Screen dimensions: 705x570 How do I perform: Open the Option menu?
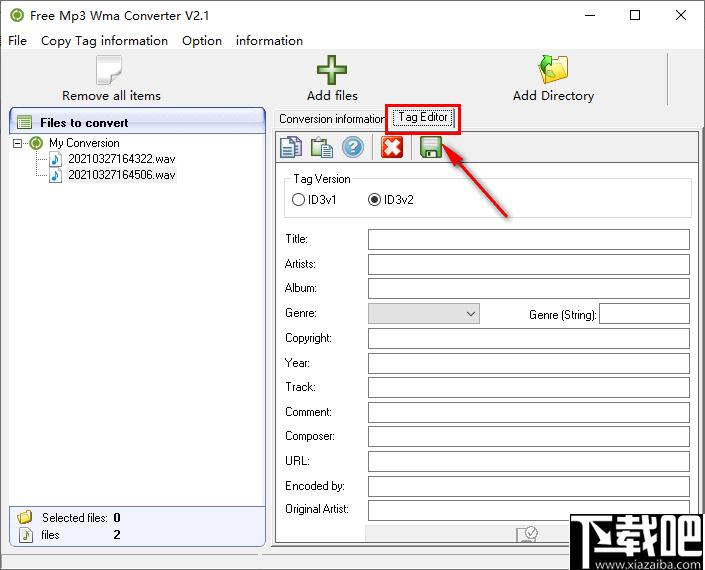[x=202, y=41]
